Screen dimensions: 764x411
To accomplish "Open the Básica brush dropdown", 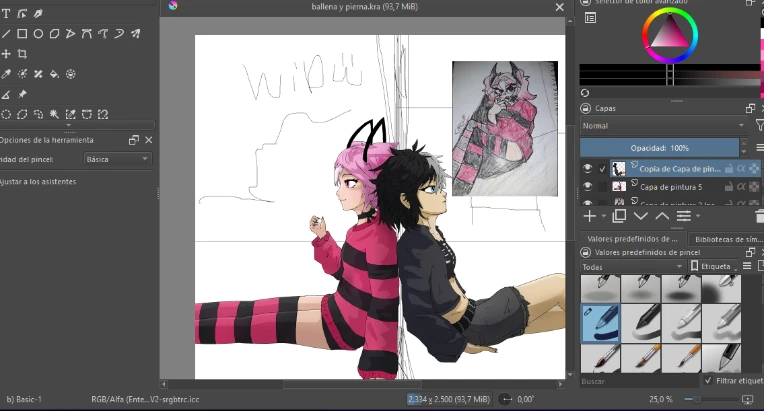I will coord(117,159).
